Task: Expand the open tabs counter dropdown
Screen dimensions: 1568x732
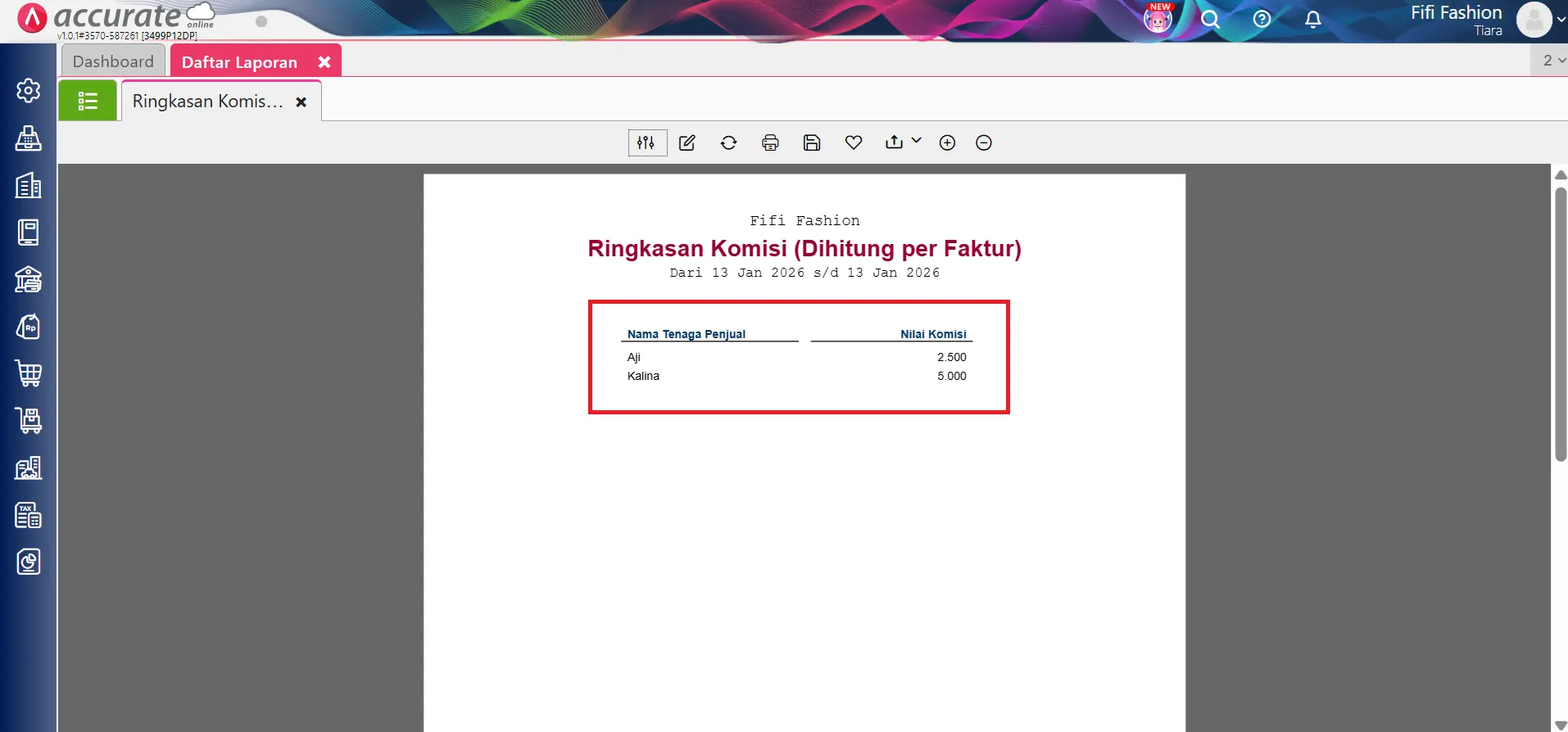Action: click(x=1553, y=61)
